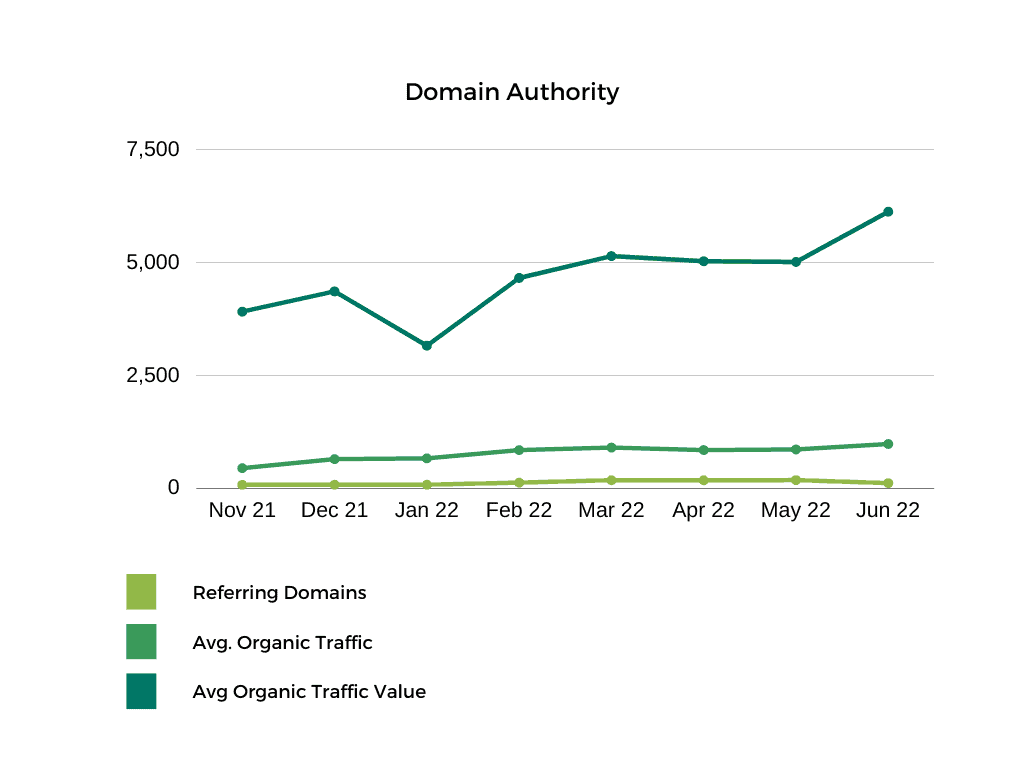Click the Mar 22 x-axis label
Screen dimensions: 1024x768
tap(611, 510)
